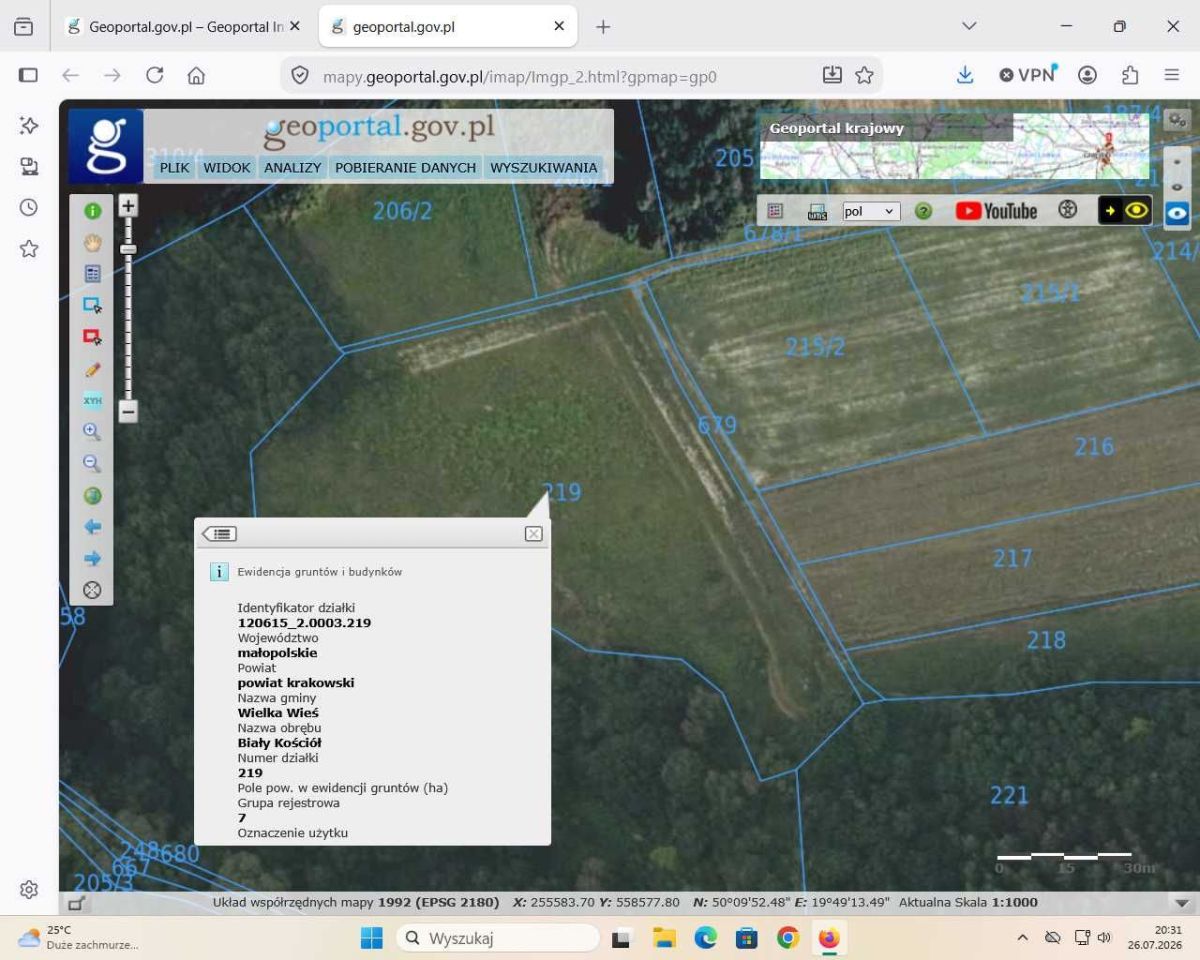Open the ANALIZY menu

point(292,168)
